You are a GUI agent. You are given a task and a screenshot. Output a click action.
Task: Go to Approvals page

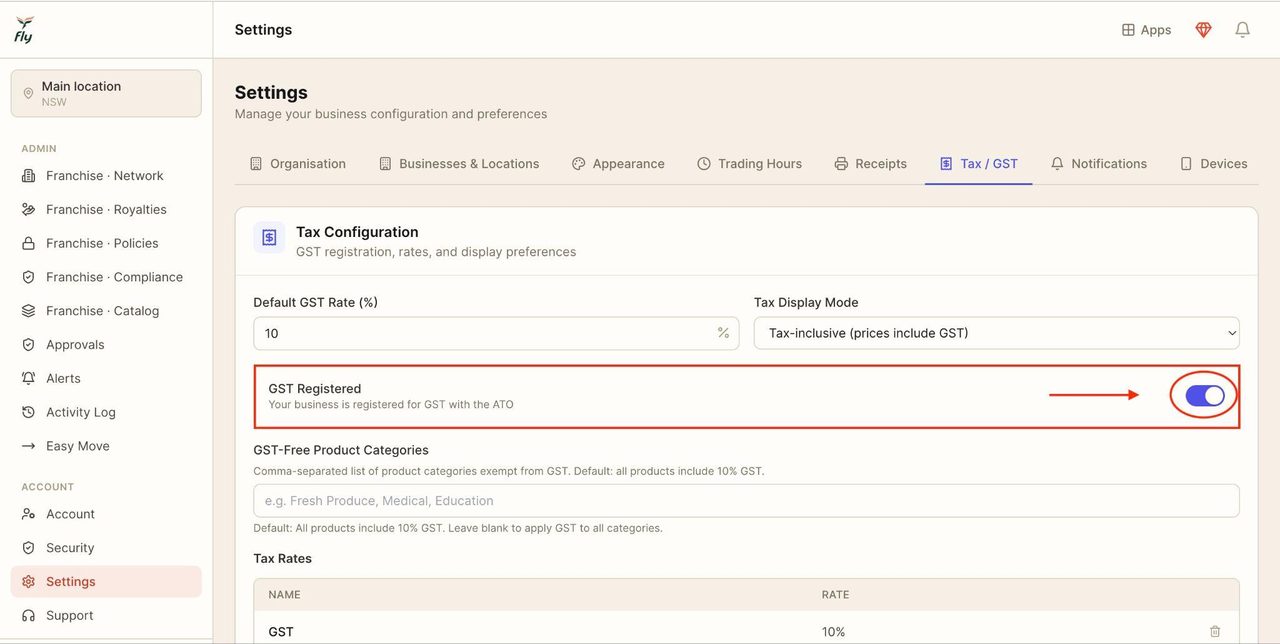pos(106,345)
